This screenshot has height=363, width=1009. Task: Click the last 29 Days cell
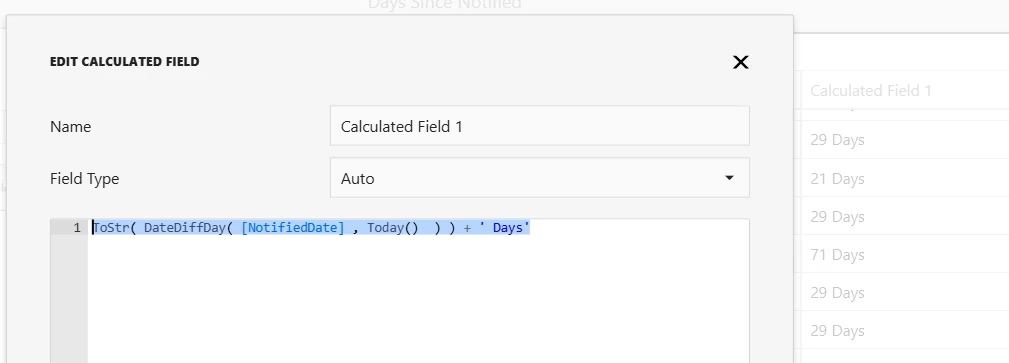(837, 331)
